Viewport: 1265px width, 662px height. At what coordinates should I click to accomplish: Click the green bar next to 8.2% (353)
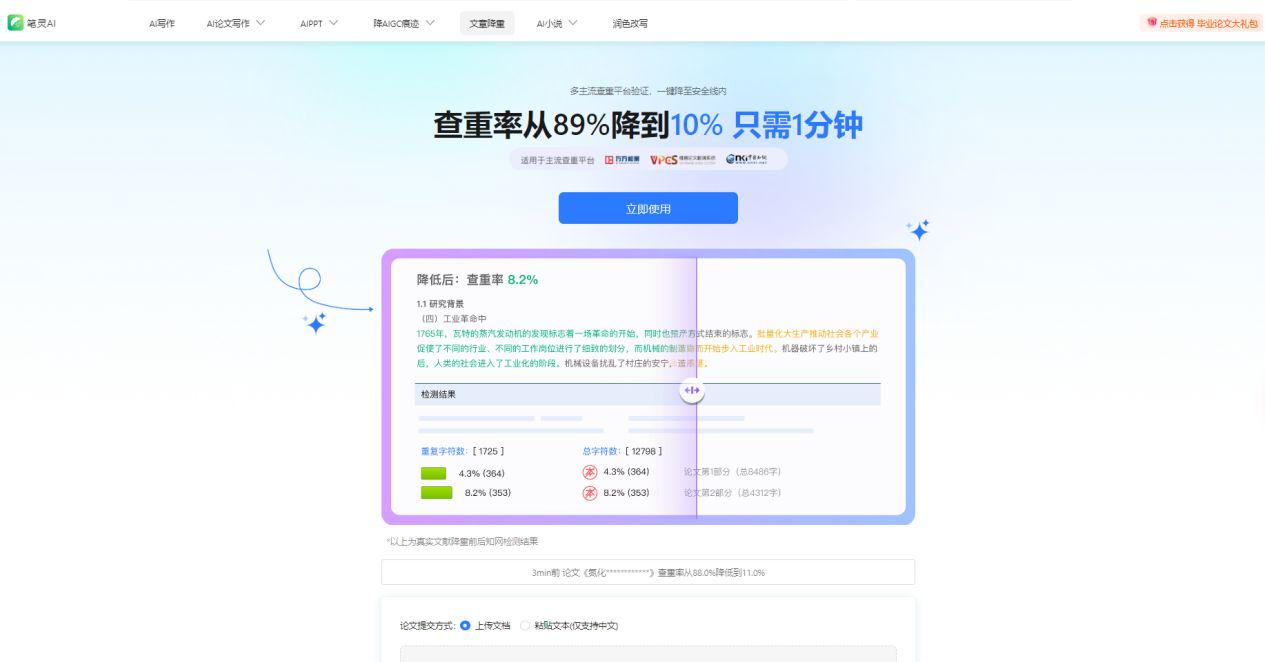click(437, 493)
